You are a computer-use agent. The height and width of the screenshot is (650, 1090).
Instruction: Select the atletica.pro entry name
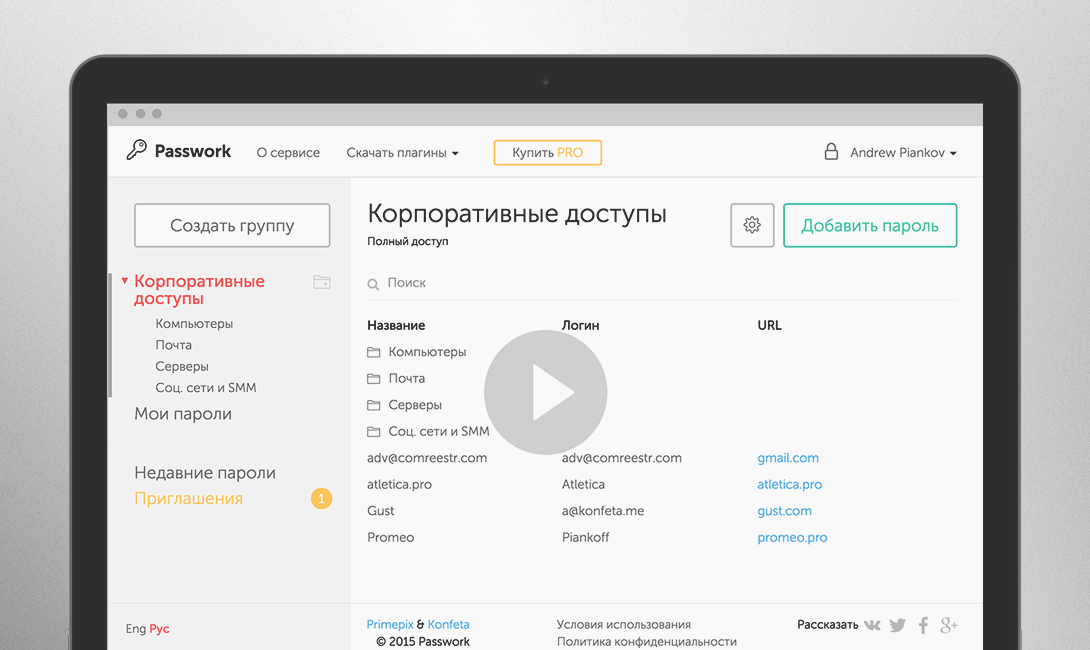(399, 485)
